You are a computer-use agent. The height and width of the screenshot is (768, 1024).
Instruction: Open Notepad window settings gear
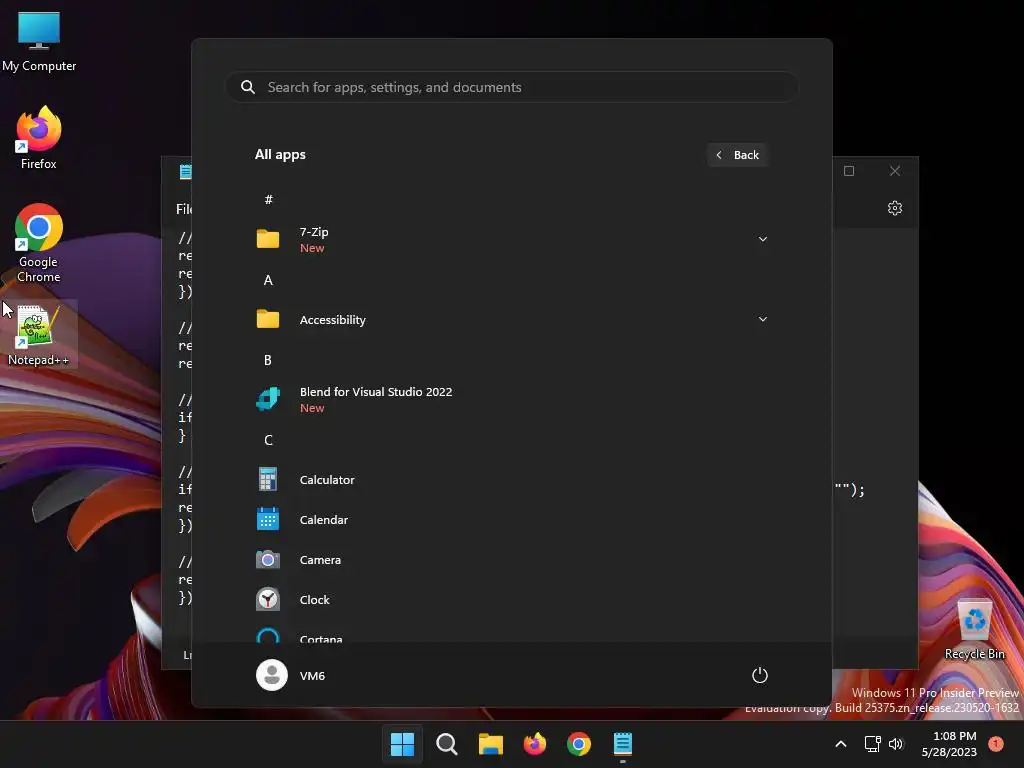pyautogui.click(x=895, y=208)
